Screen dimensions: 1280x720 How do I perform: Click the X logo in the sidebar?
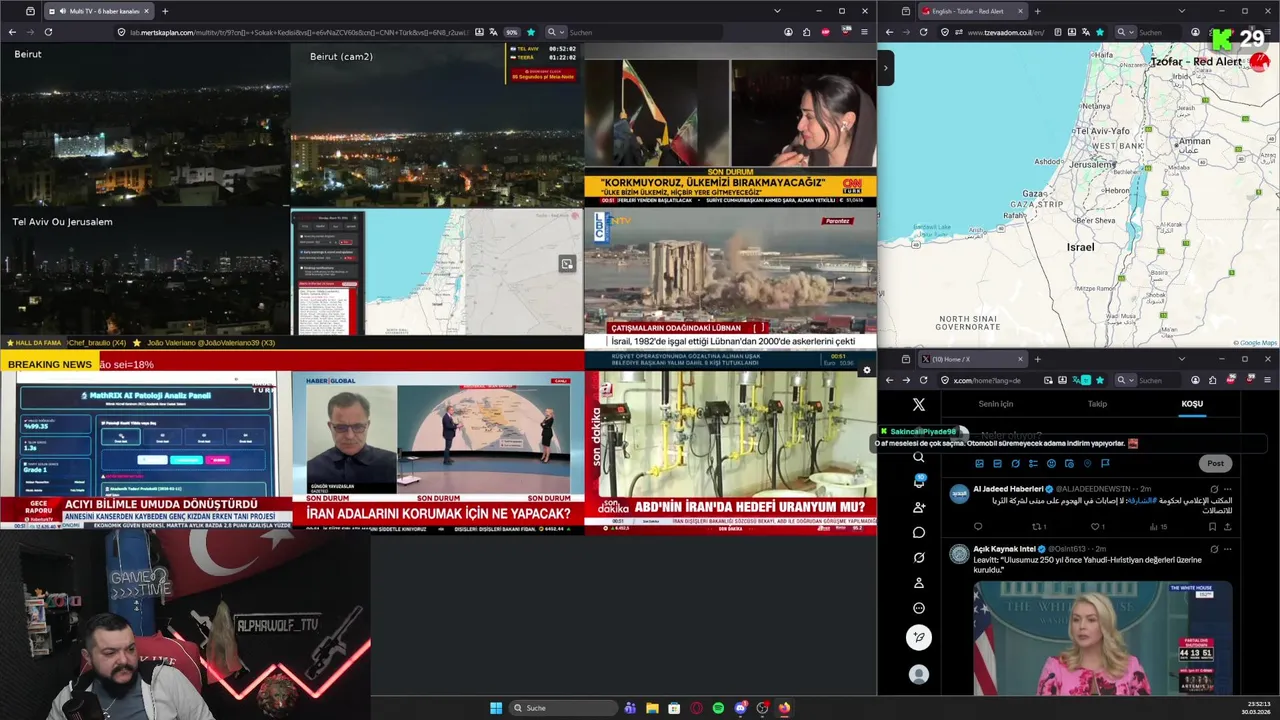(x=919, y=405)
